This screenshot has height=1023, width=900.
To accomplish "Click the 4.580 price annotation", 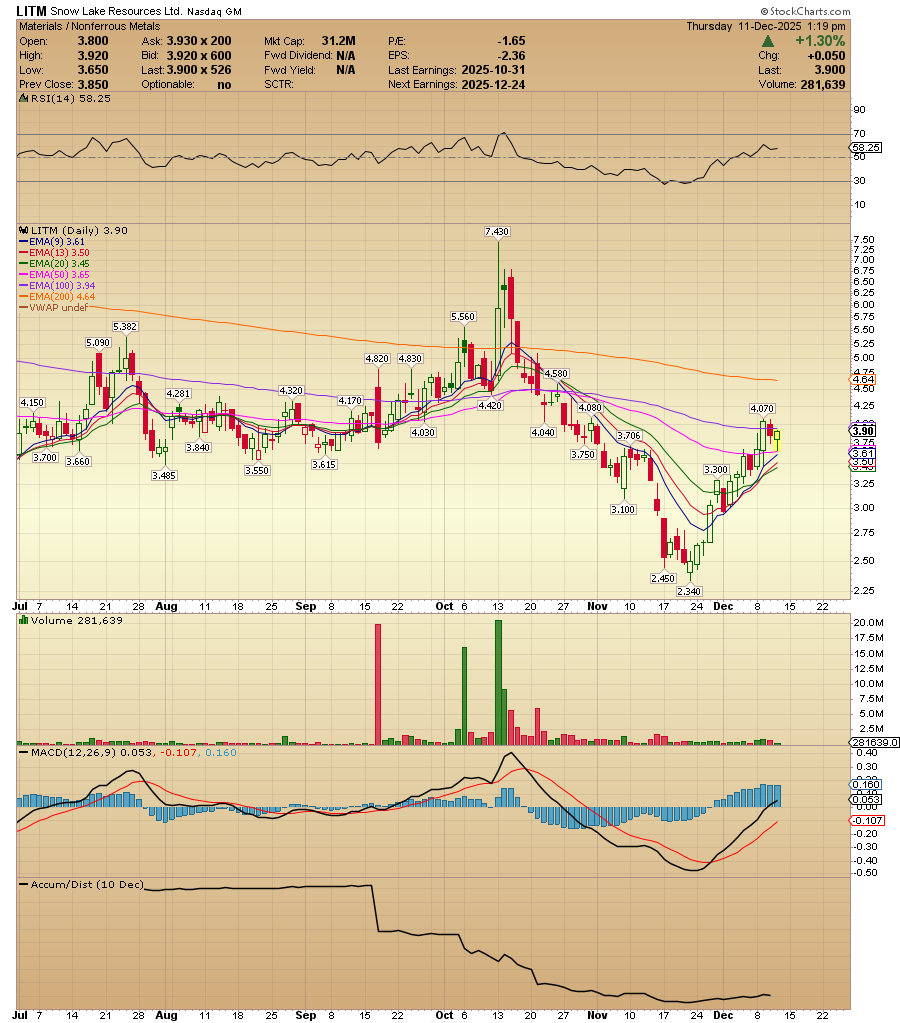I will [556, 373].
